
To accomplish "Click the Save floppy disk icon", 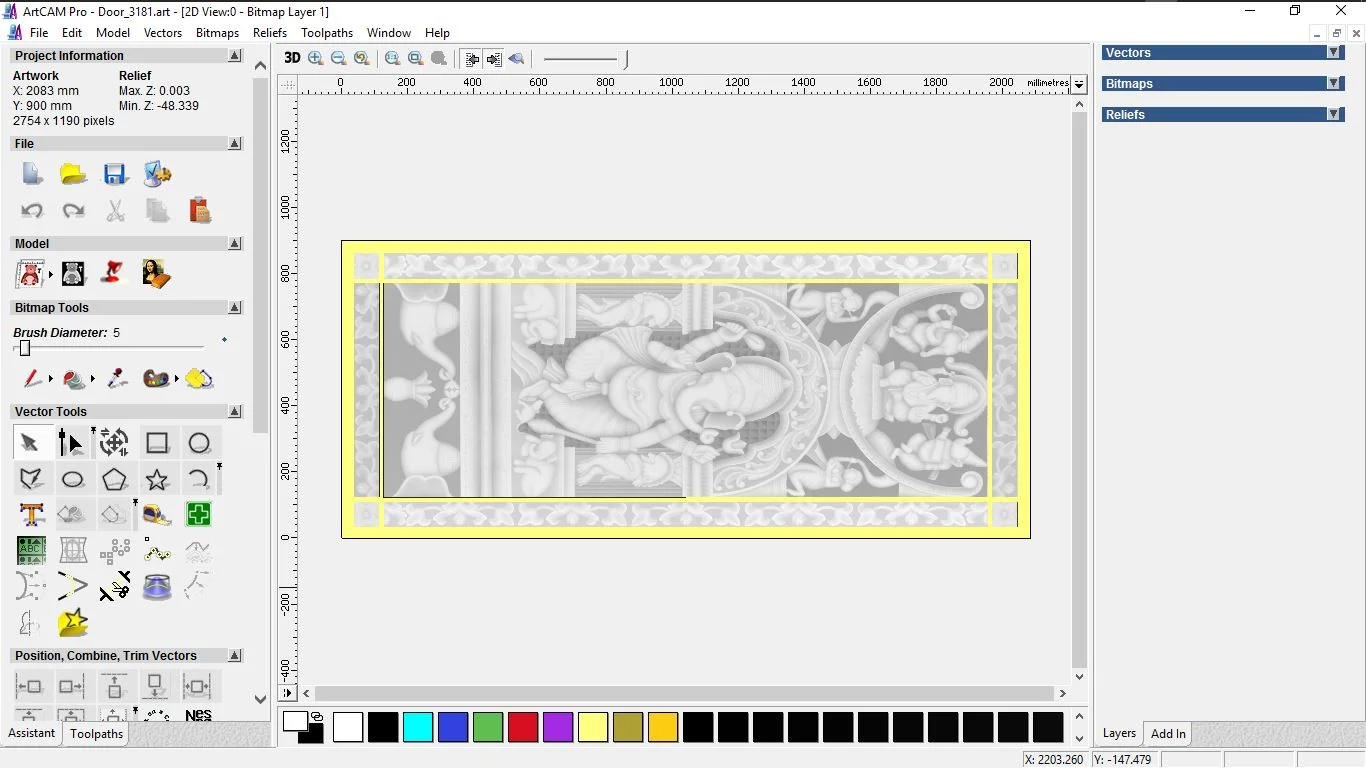I will pyautogui.click(x=115, y=174).
